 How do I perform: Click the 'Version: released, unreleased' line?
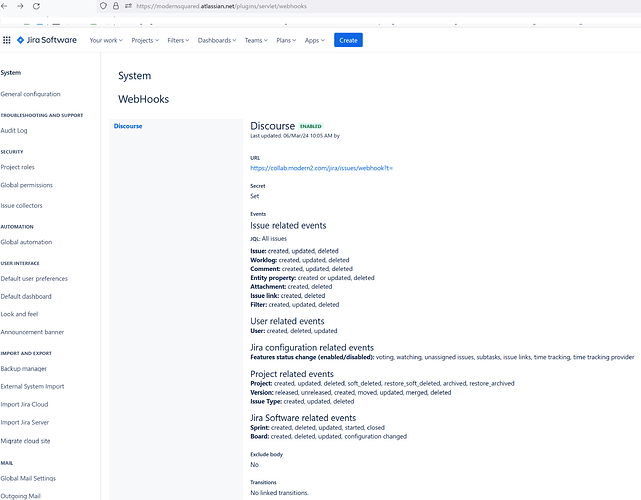pyautogui.click(x=351, y=392)
